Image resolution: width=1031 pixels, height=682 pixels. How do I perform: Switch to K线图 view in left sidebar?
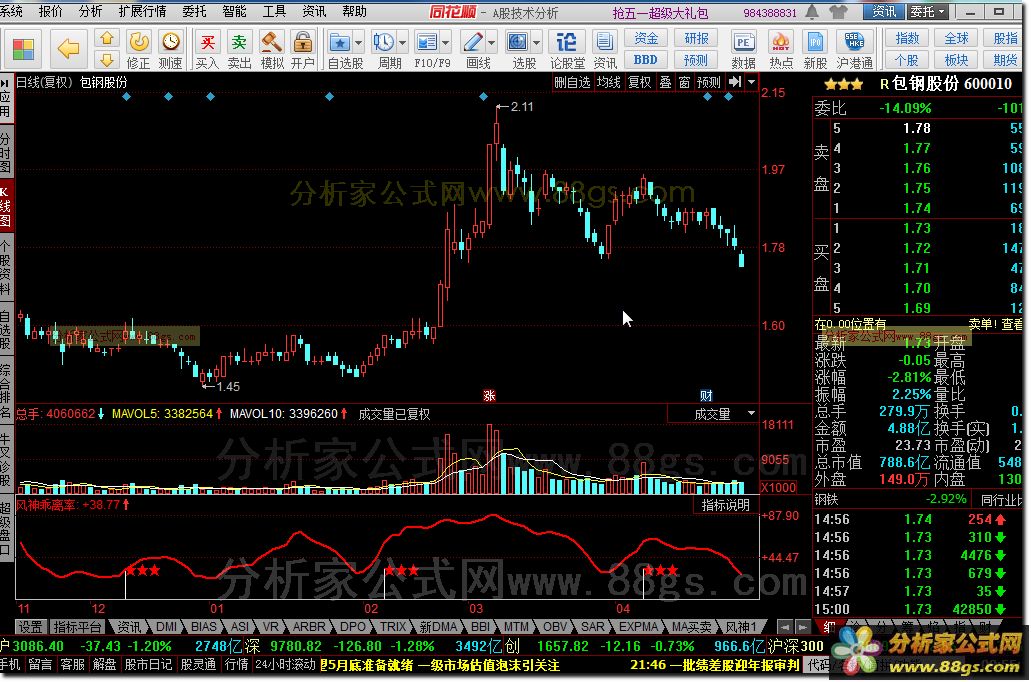coord(6,206)
